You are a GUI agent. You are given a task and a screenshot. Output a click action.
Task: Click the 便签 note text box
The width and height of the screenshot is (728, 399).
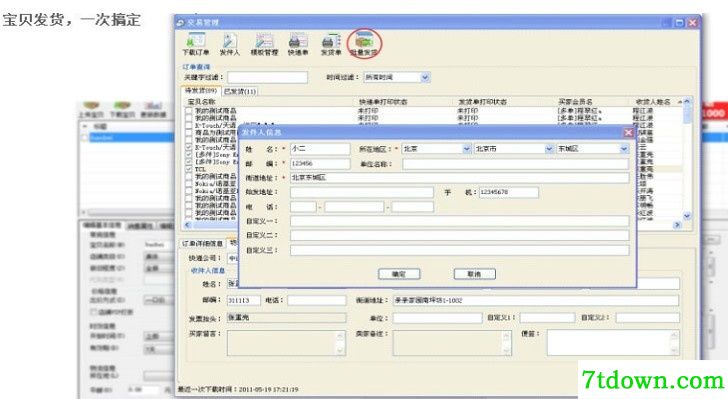click(613, 343)
